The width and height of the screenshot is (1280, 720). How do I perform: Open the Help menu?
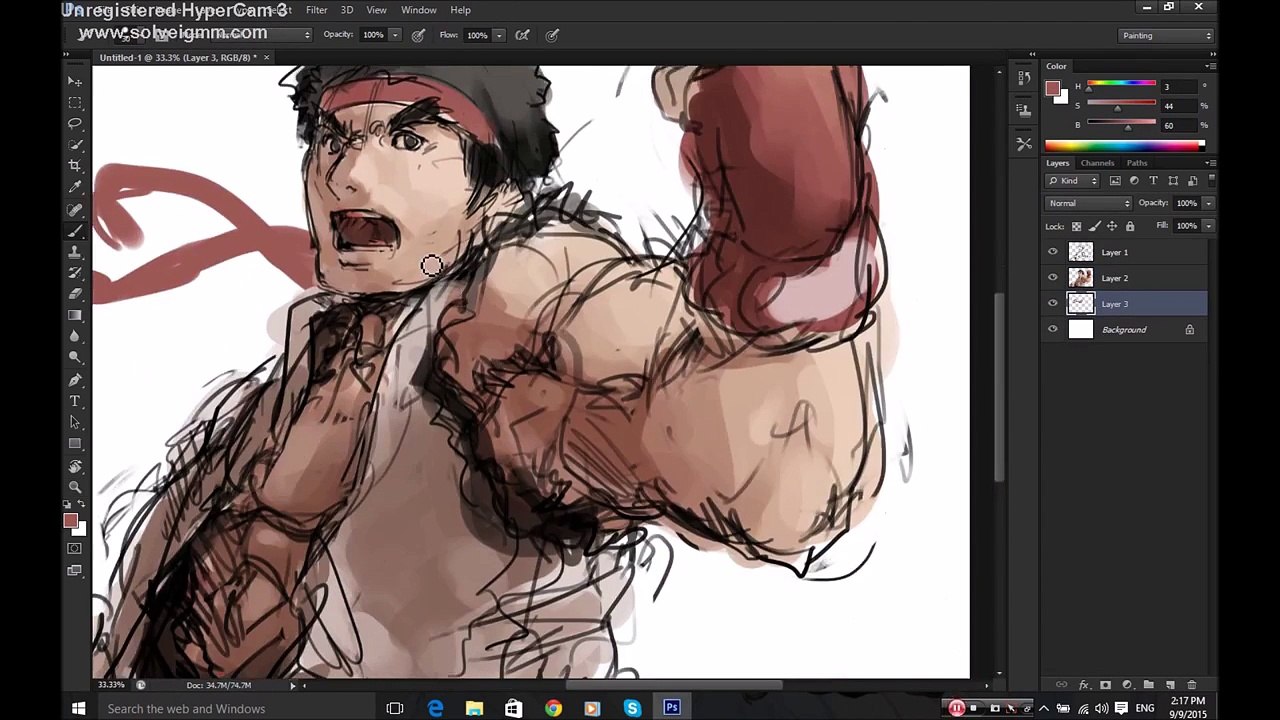coord(460,10)
